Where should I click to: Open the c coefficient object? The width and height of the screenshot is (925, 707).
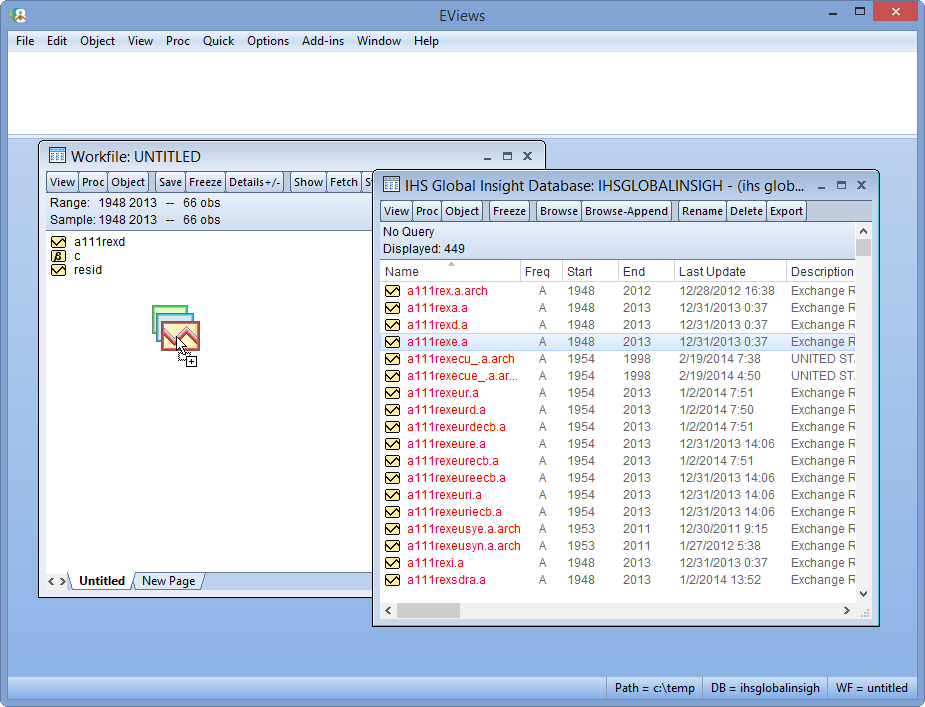point(58,255)
